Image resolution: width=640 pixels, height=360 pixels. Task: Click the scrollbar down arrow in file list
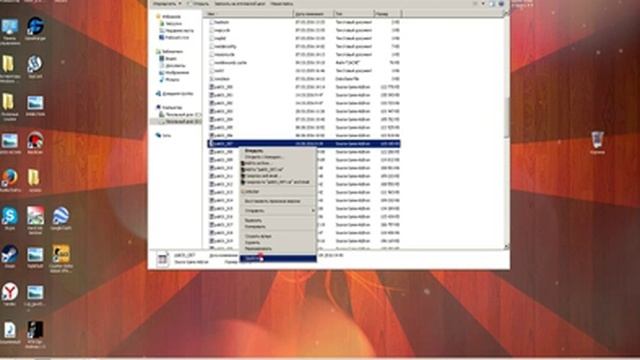pos(507,247)
